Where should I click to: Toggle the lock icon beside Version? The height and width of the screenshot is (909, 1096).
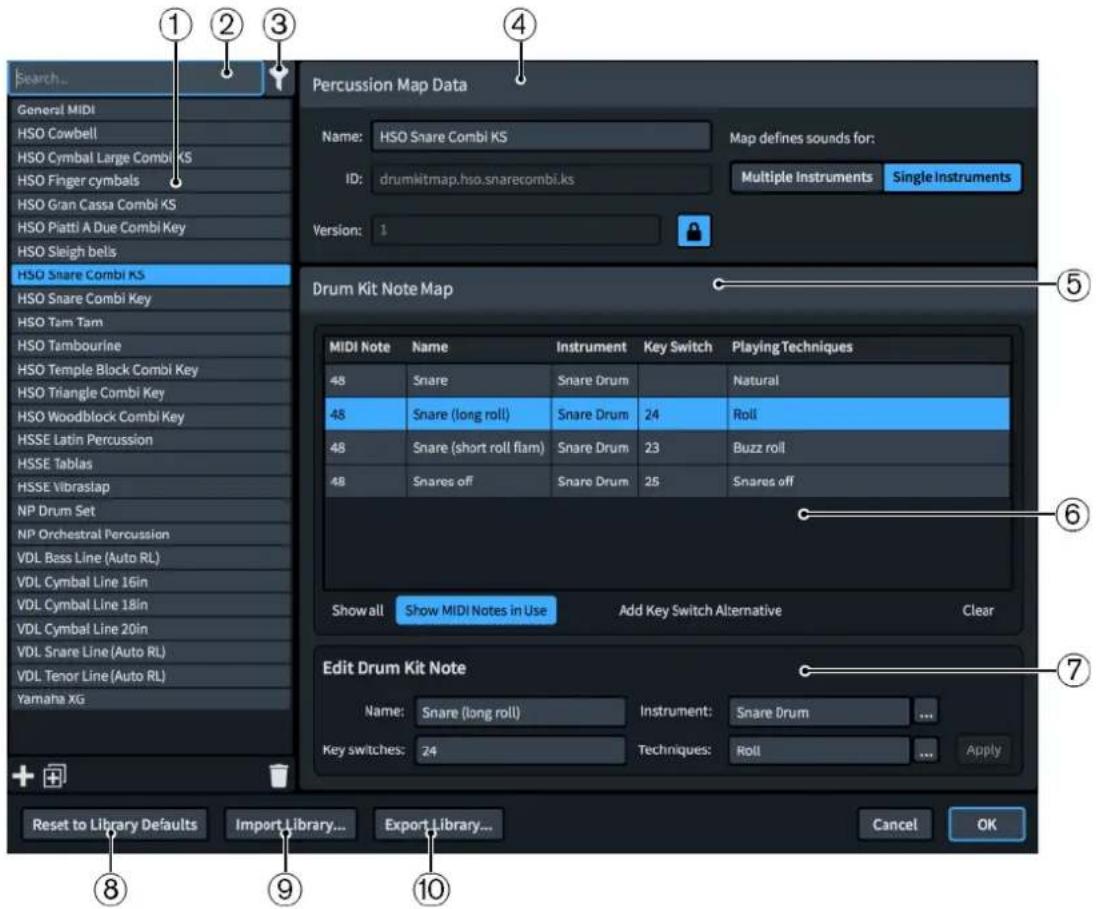pos(693,231)
